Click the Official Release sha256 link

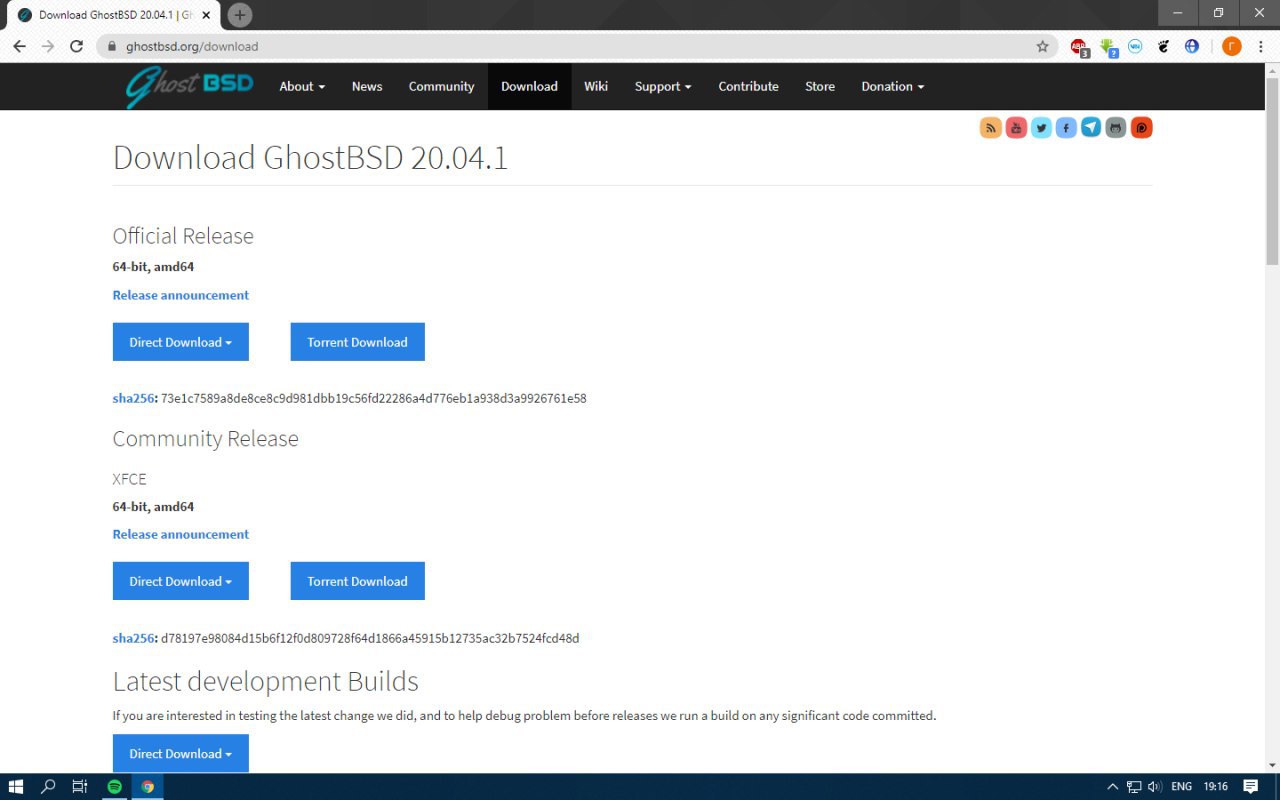click(x=134, y=398)
